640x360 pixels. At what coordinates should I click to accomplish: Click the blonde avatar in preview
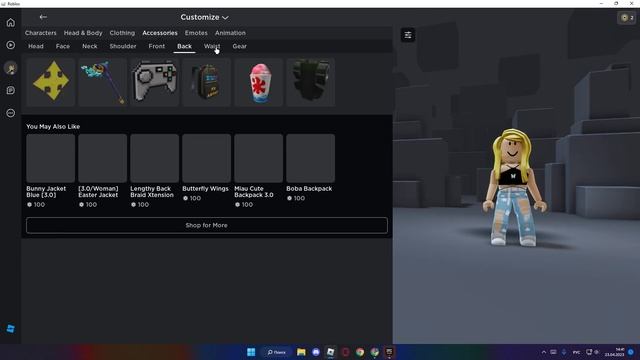[513, 188]
